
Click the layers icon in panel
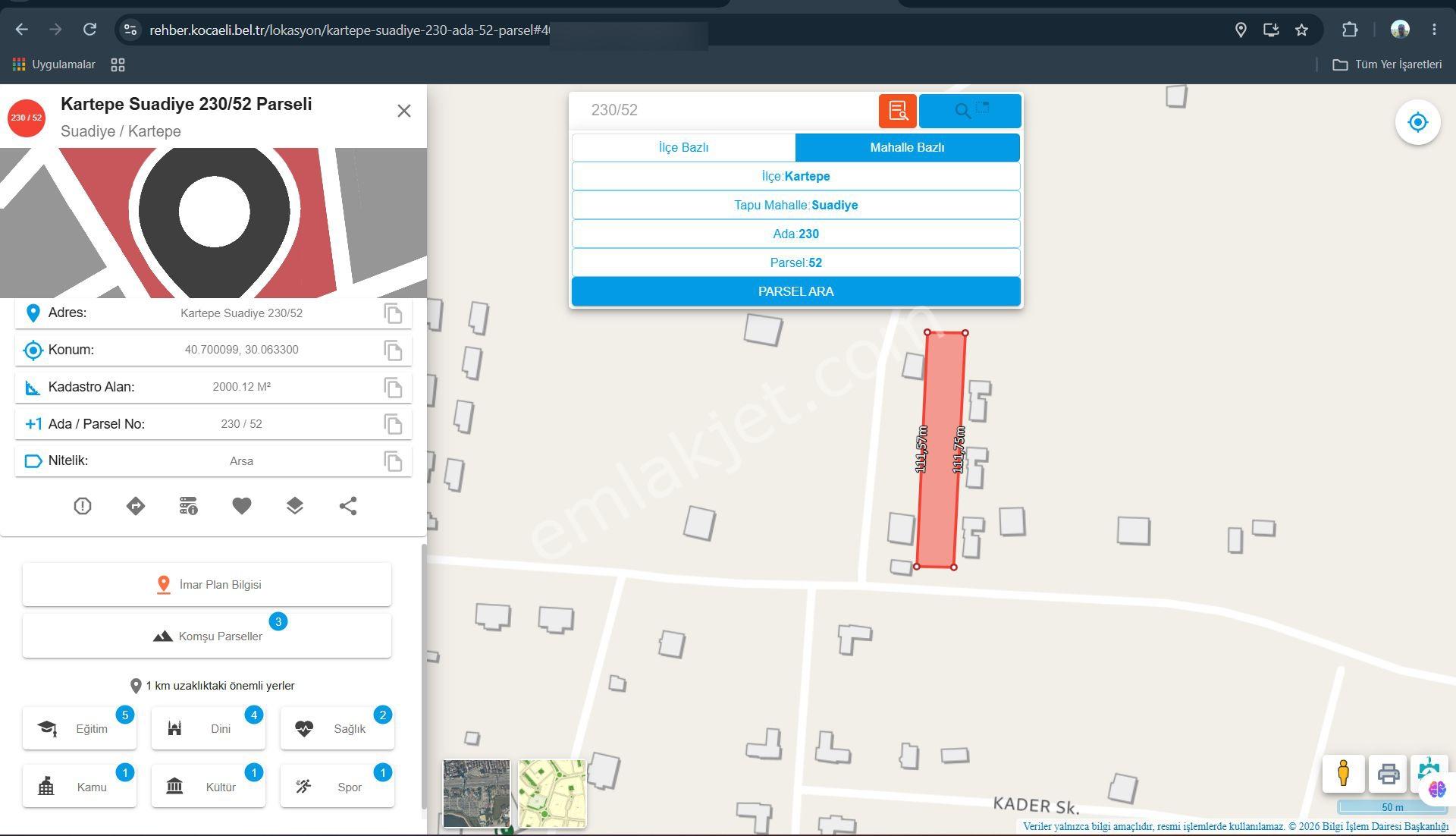coord(295,506)
